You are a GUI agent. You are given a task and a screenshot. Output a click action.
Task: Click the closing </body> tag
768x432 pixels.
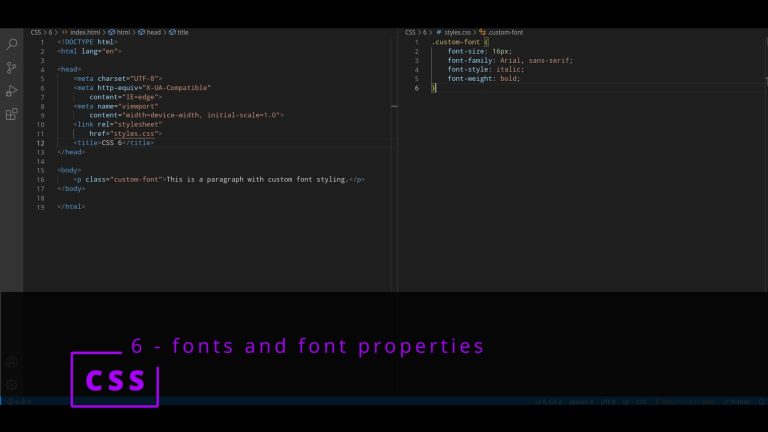[71, 189]
